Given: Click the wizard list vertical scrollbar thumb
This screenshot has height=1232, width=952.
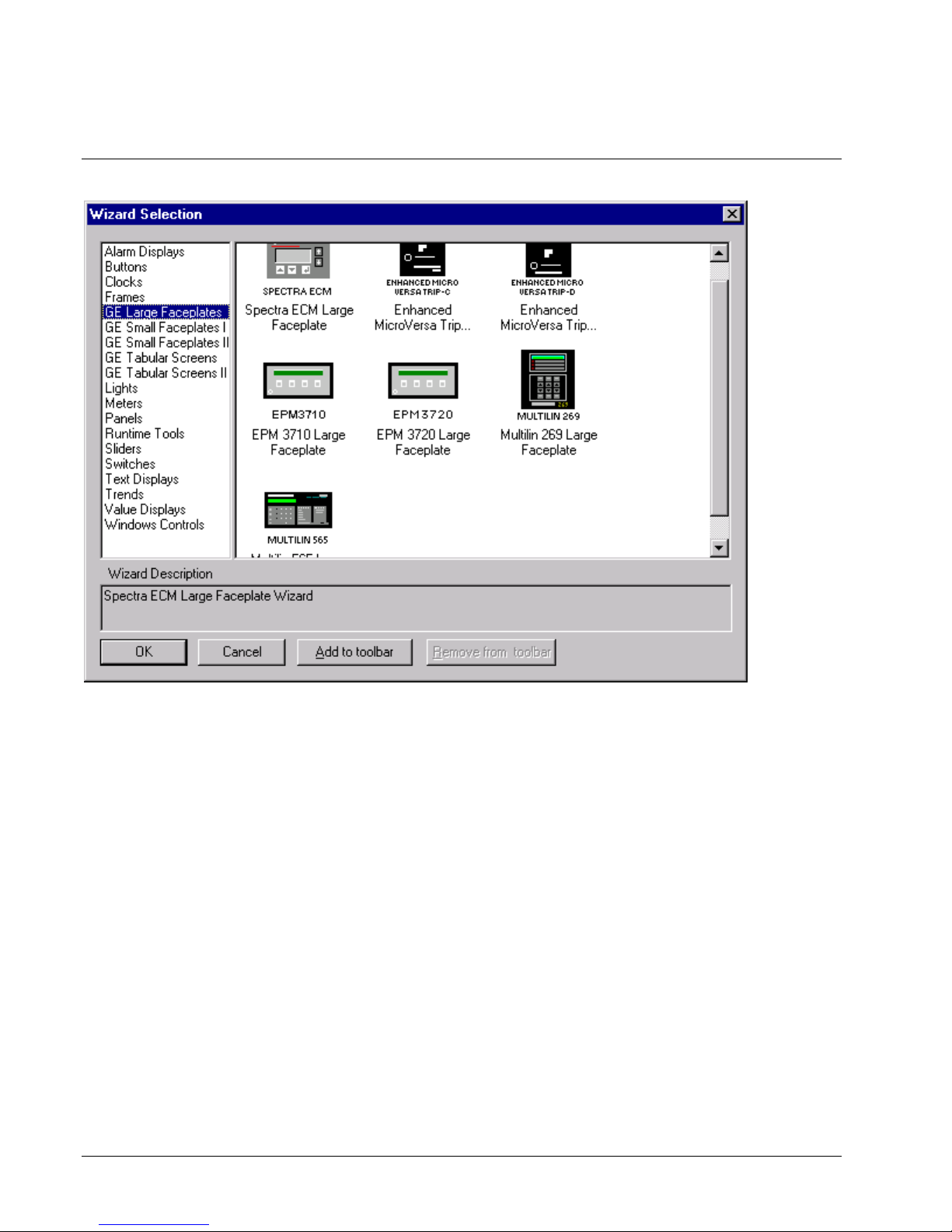Looking at the screenshot, I should click(719, 397).
